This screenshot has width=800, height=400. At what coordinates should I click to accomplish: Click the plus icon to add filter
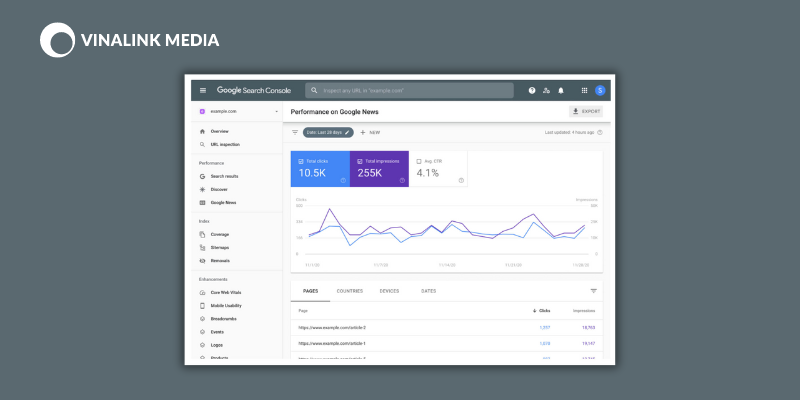pos(363,132)
